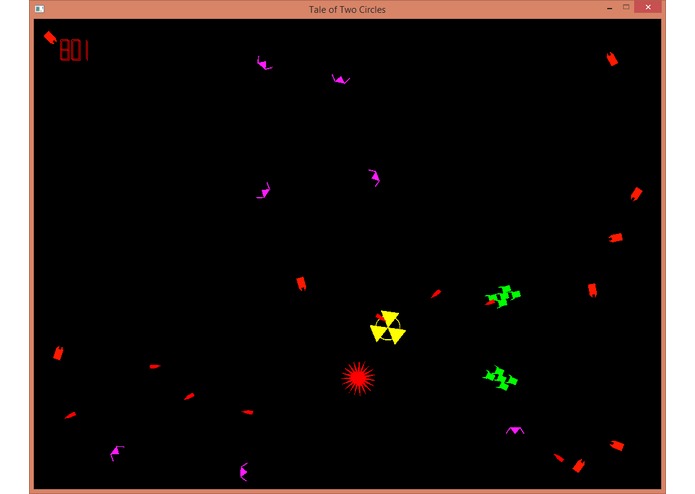Click the red ship icon beside the score
Viewport: 695px width, 494px height.
[50, 38]
